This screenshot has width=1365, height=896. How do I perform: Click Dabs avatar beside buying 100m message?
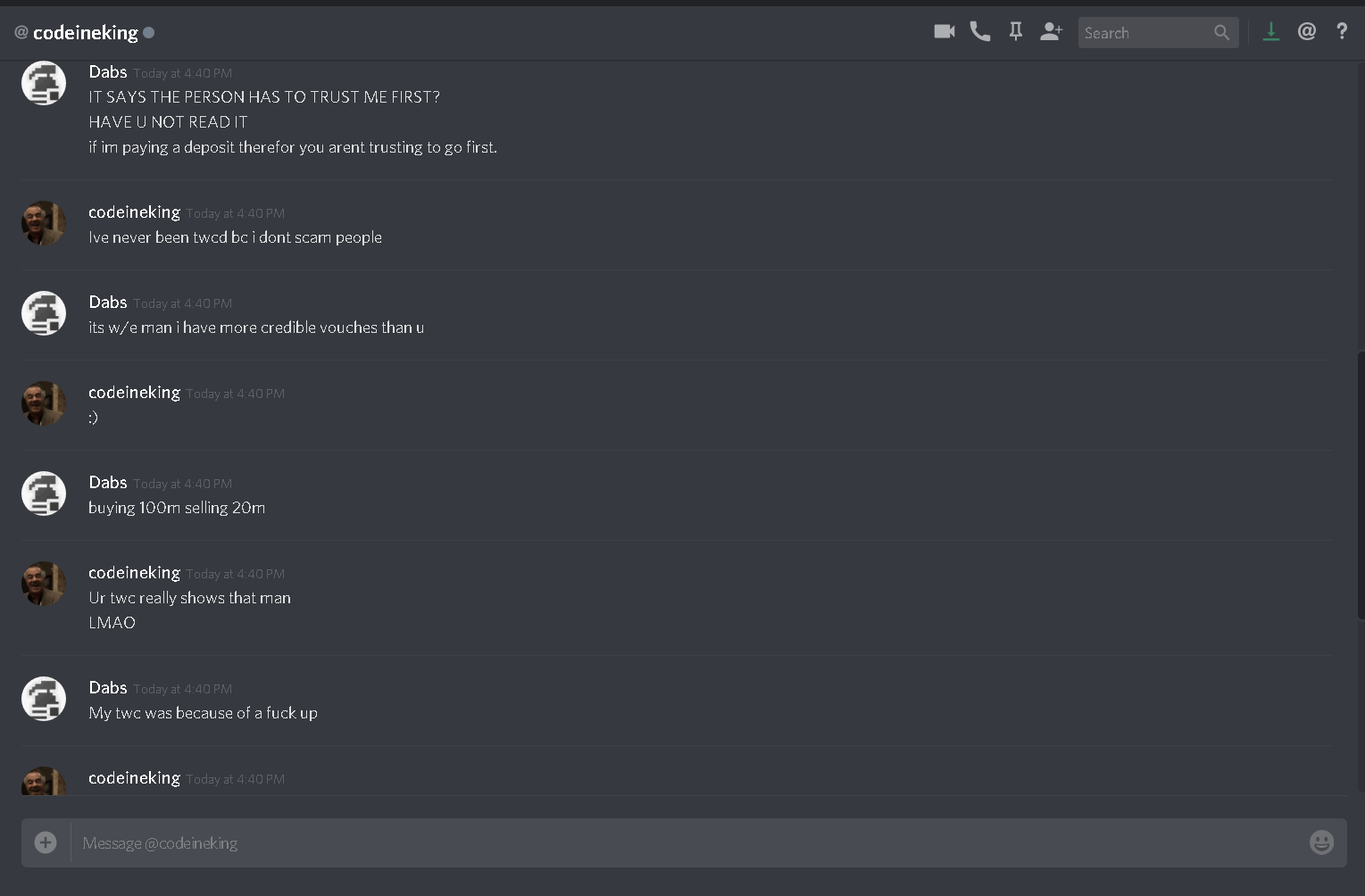[44, 494]
